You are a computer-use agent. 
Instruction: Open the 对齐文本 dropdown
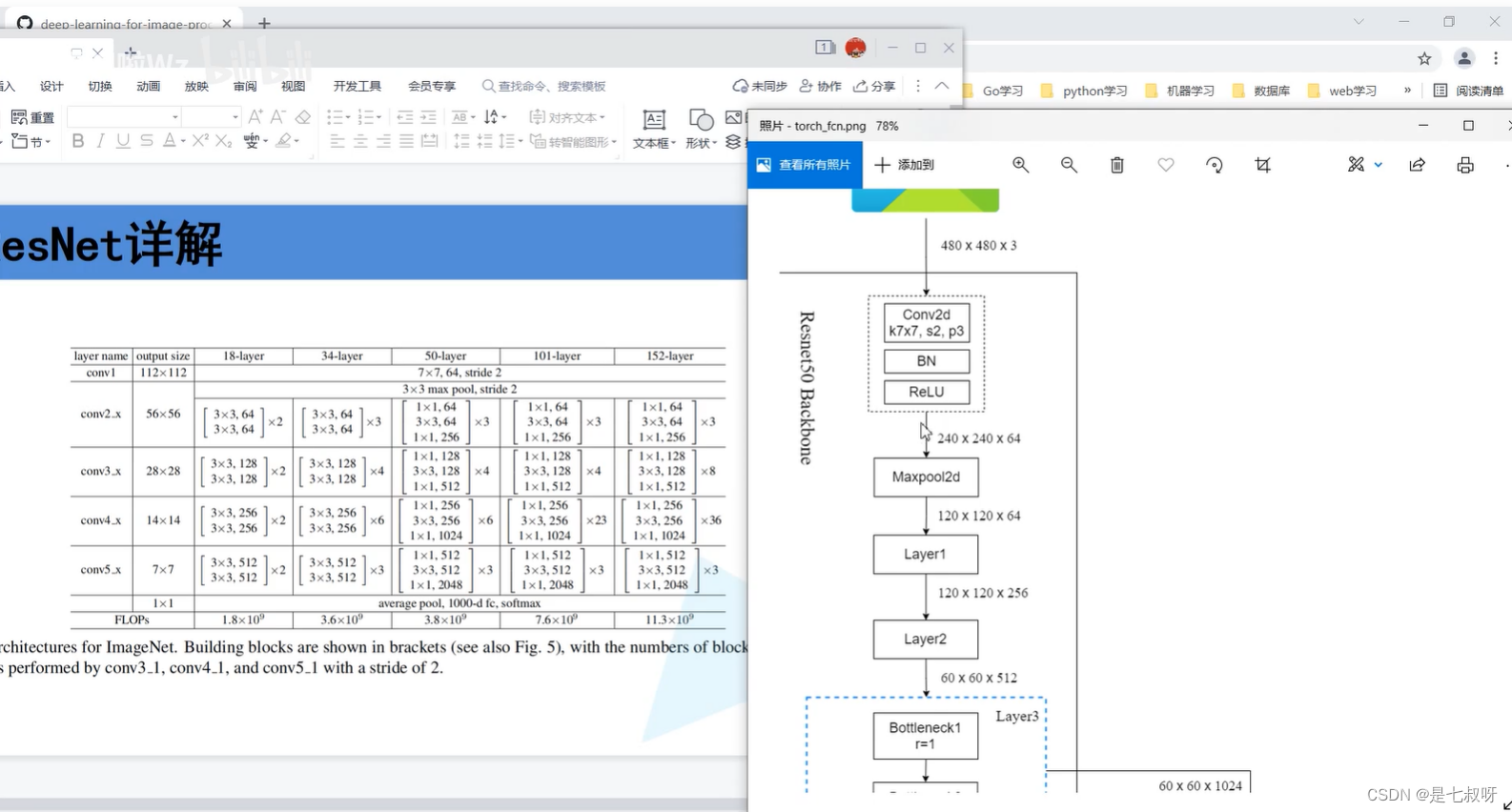(x=567, y=117)
